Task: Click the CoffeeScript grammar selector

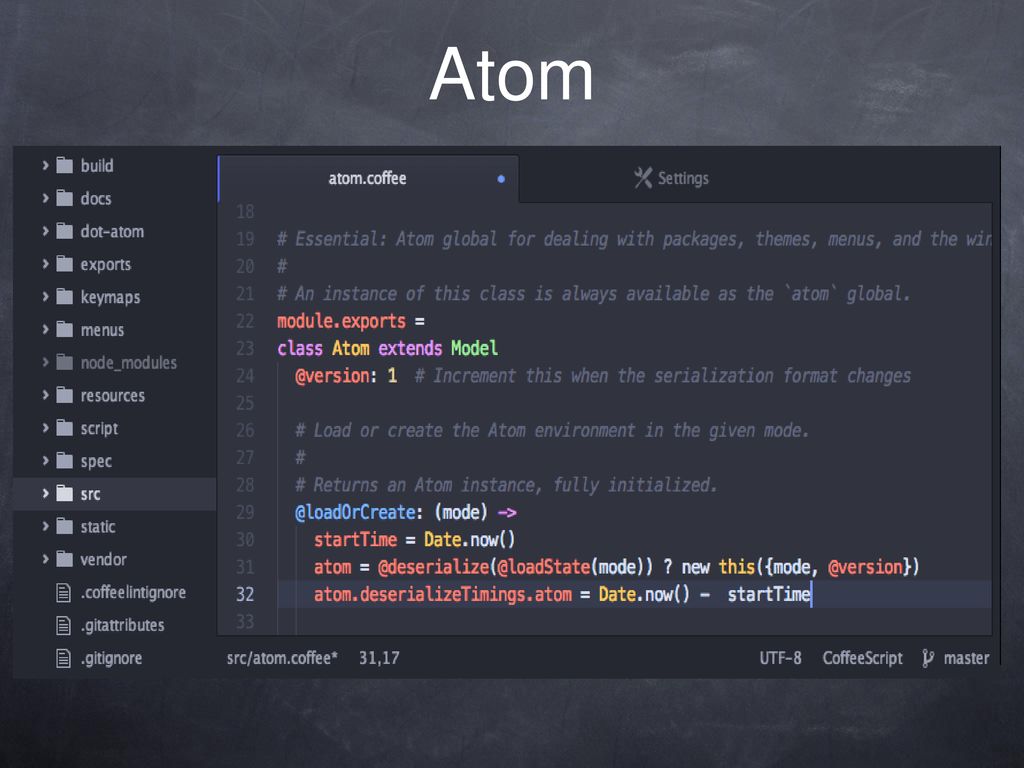Action: (862, 658)
